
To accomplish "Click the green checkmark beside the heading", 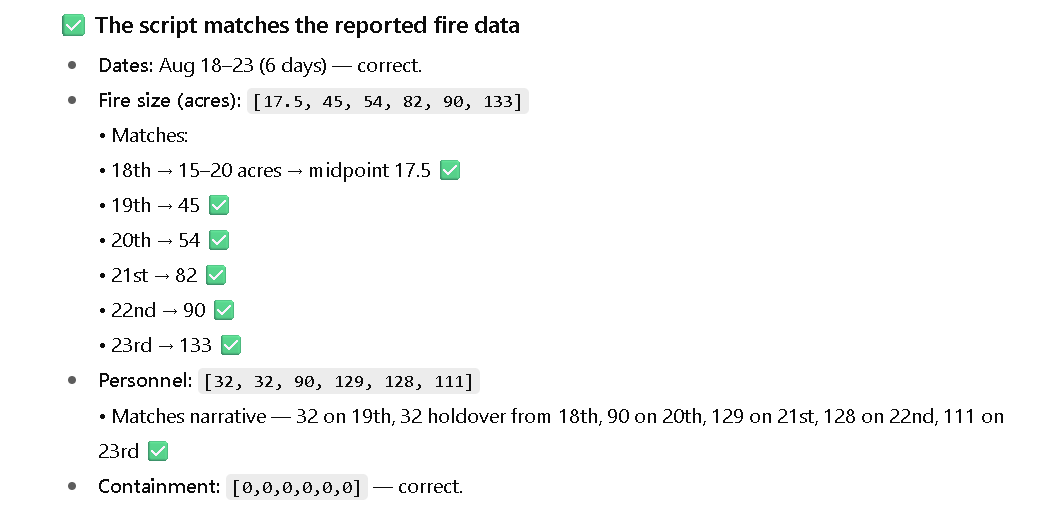I will [x=73, y=26].
